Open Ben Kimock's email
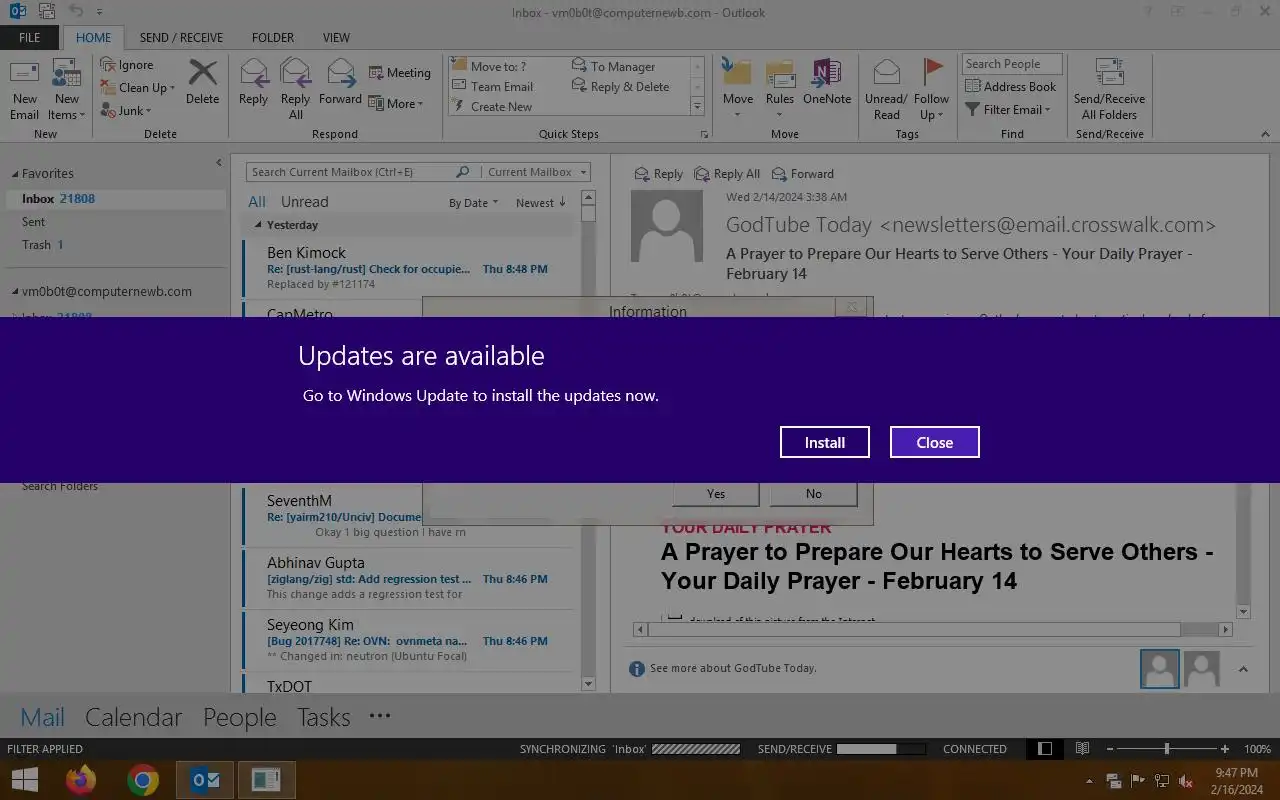The height and width of the screenshot is (800, 1280). 408,268
